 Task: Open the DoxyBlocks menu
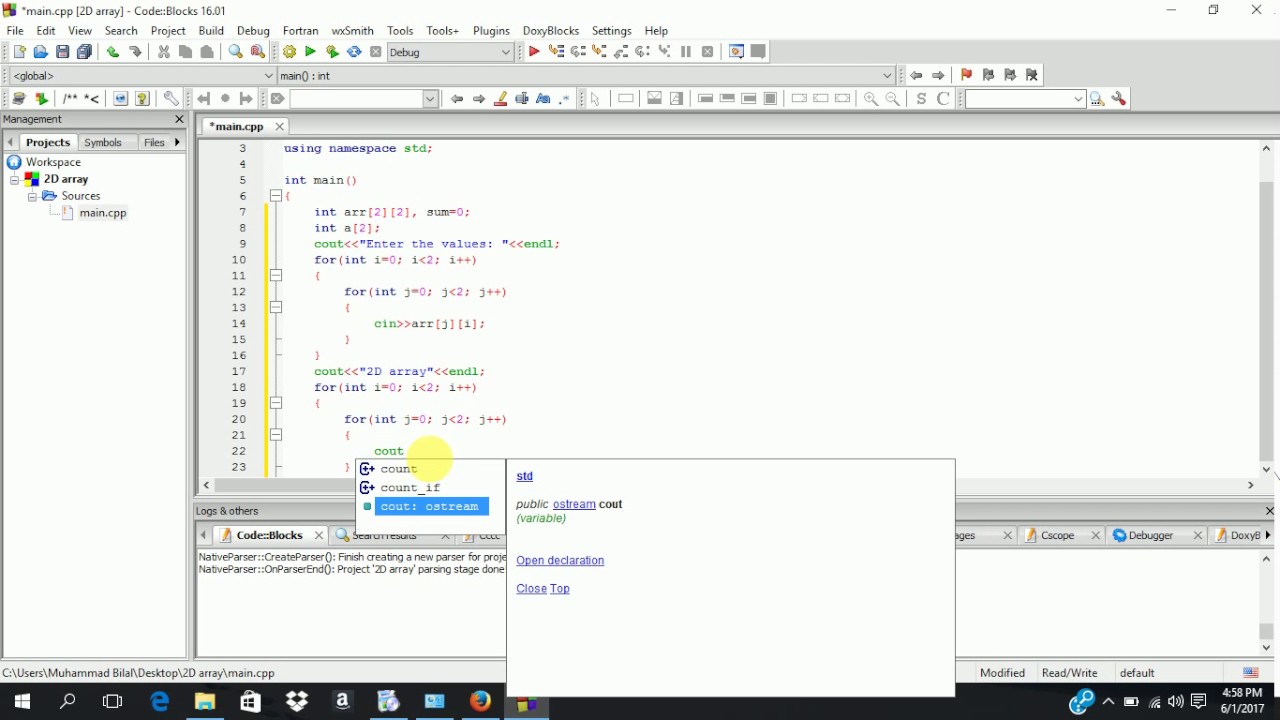551,31
